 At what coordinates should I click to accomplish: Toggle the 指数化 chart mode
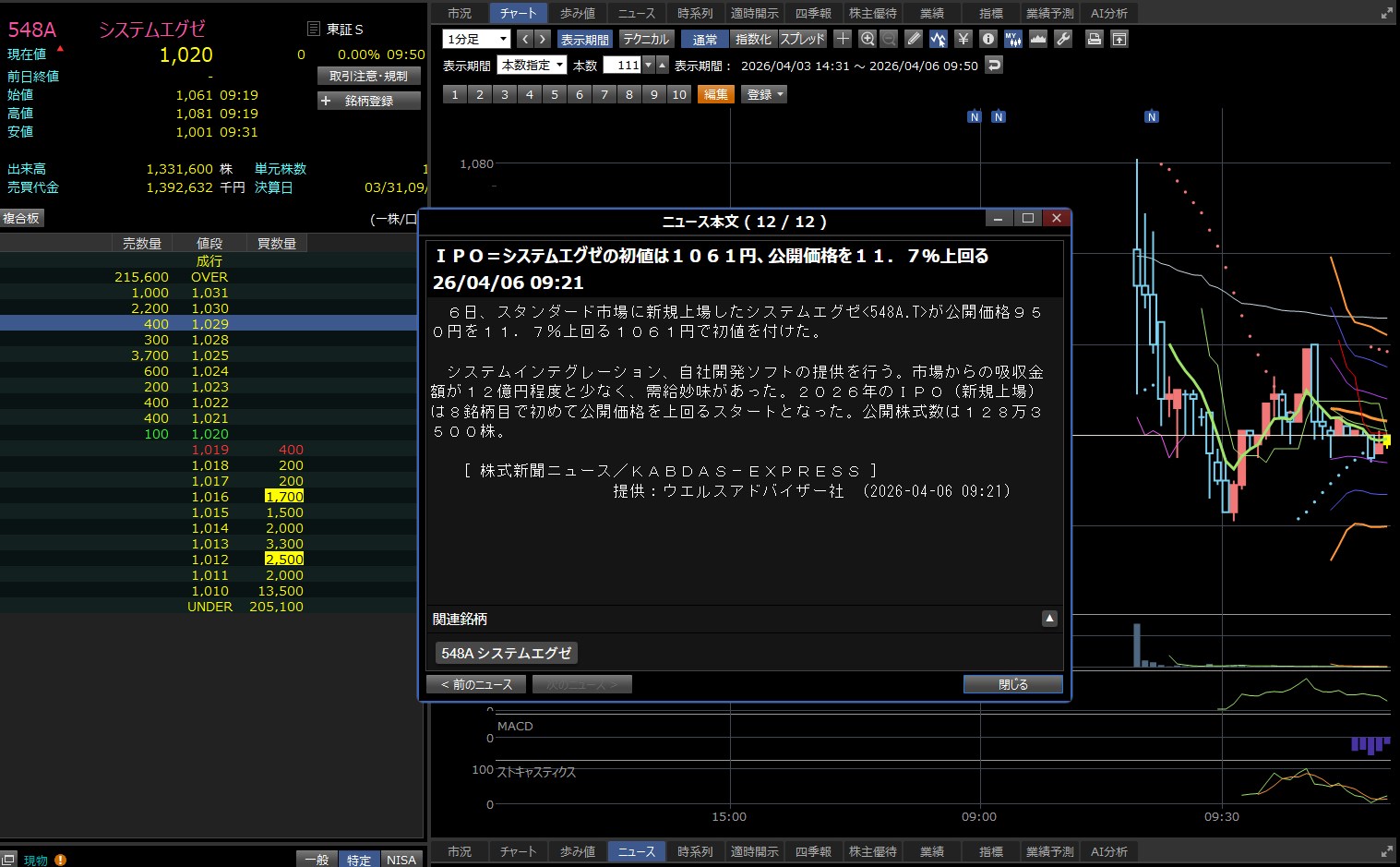(753, 40)
